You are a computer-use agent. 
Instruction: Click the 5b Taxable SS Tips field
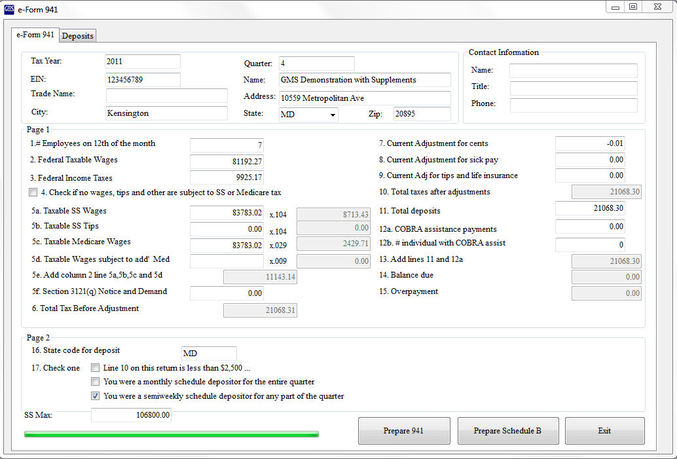[227, 229]
